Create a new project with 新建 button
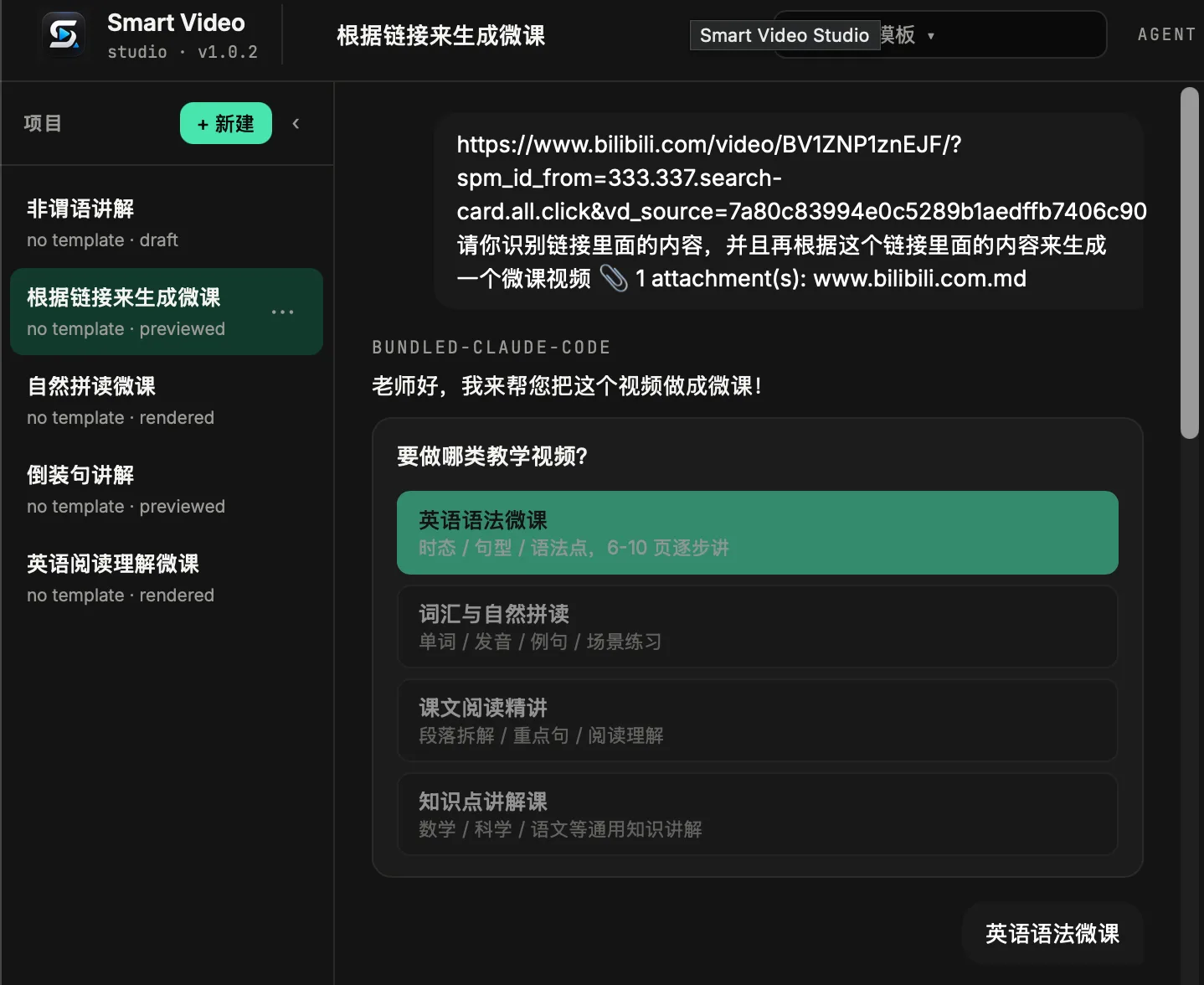 pyautogui.click(x=226, y=123)
